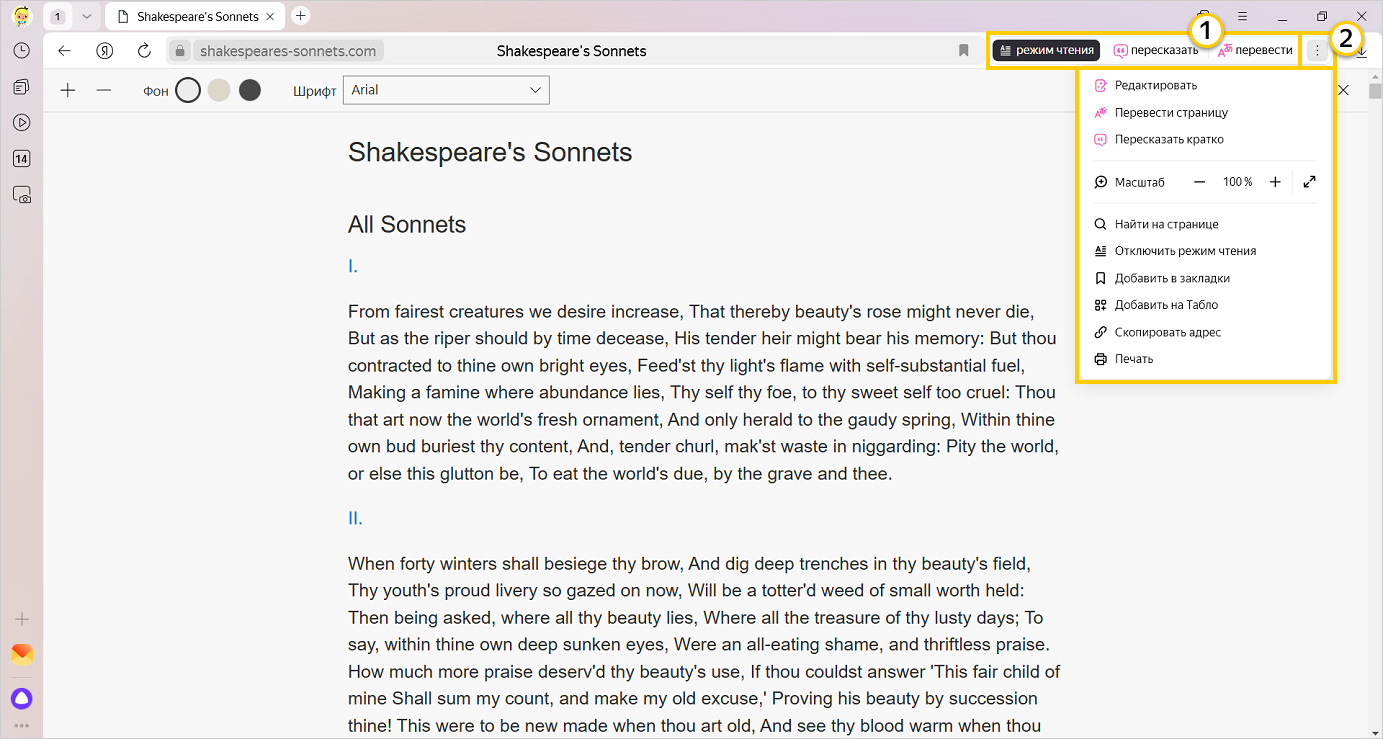Screen dimensions: 1383x739
Task: Select the white background swatch
Action: [x=188, y=91]
